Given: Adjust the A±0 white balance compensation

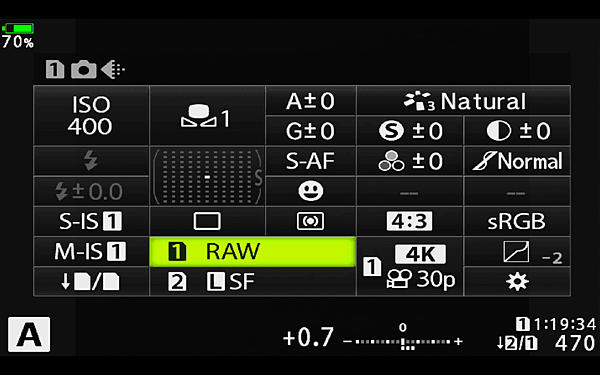Looking at the screenshot, I should pos(310,100).
